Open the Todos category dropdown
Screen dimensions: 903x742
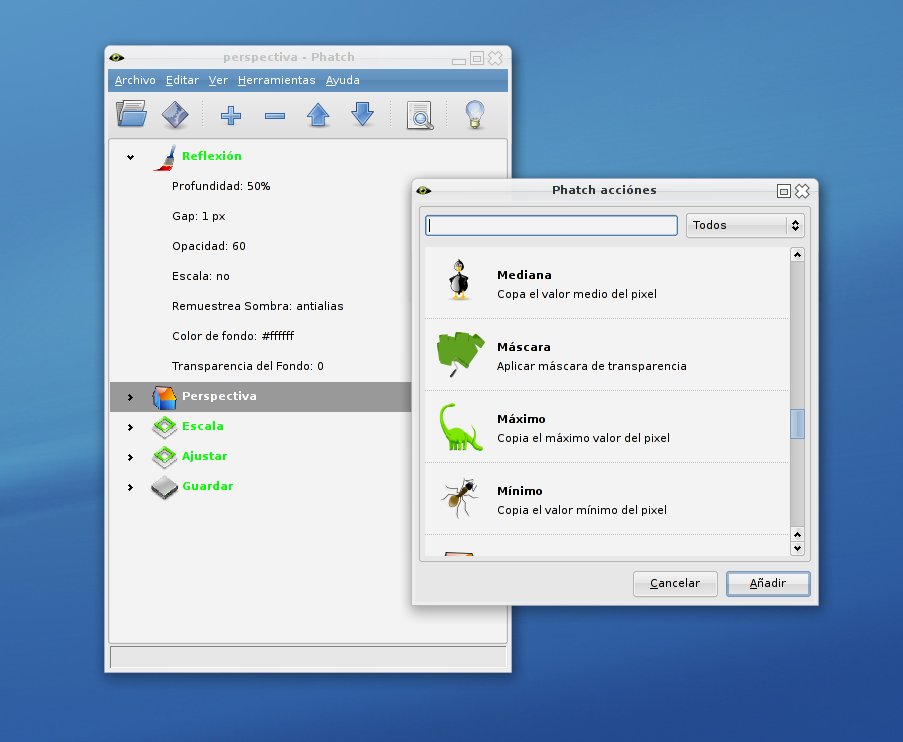(x=745, y=225)
